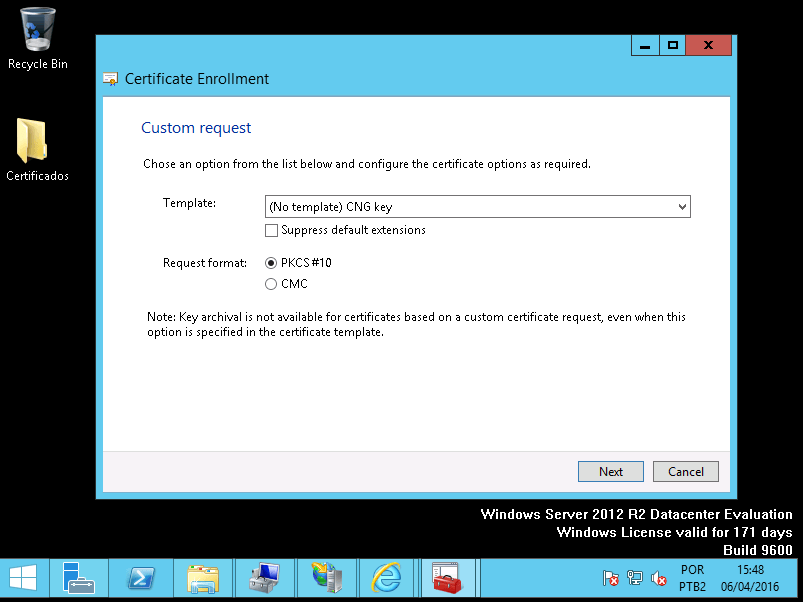The height and width of the screenshot is (602, 803).
Task: Open the POR PTB2 language indicator
Action: pos(692,578)
